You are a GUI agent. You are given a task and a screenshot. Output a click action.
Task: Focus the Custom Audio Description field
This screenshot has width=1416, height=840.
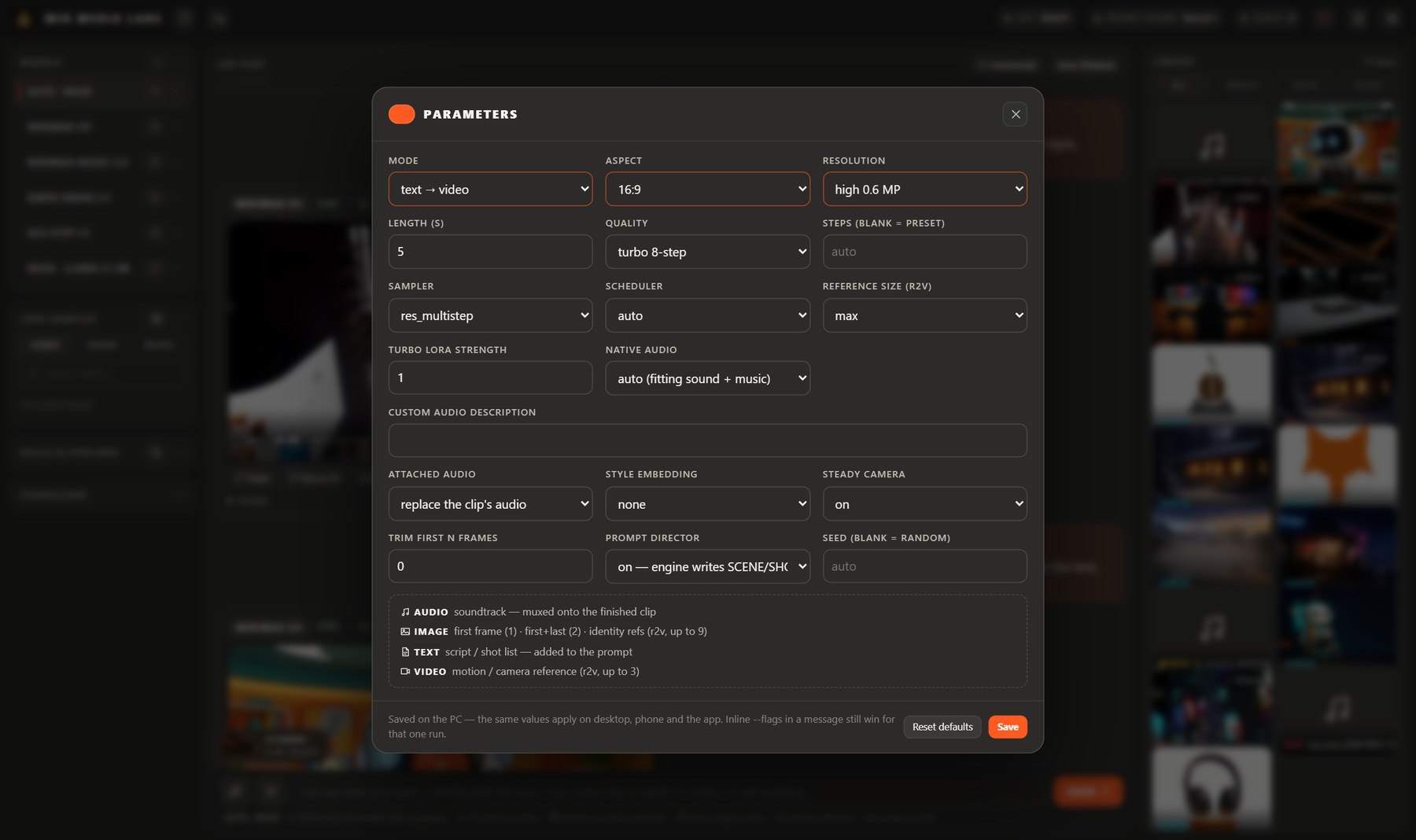pyautogui.click(x=707, y=440)
